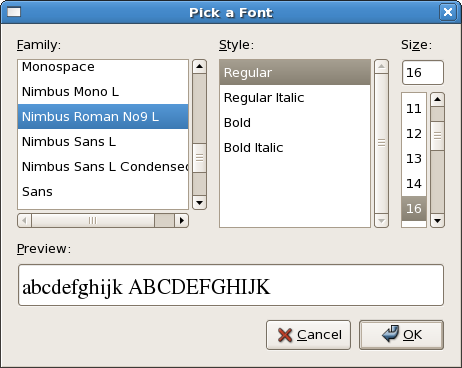Click Size list scroll up arrow
462x368 pixels.
coord(437,99)
